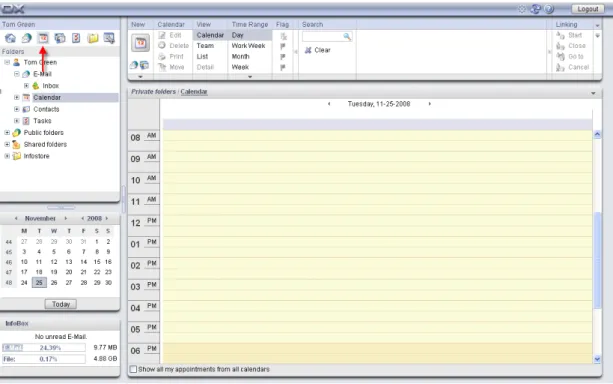The image size is (613, 384).
Task: Click the mail quota usage bar 24.39%
Action: pyautogui.click(x=44, y=347)
